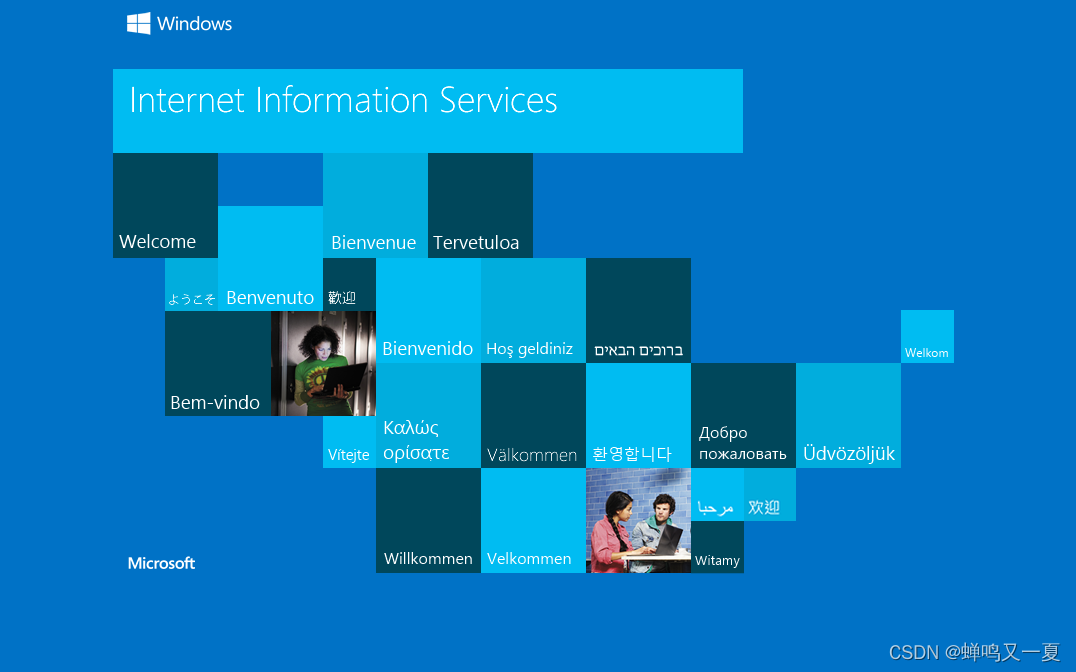Click the Internet Information Services banner
Screen dimensions: 1076x672
tap(428, 111)
